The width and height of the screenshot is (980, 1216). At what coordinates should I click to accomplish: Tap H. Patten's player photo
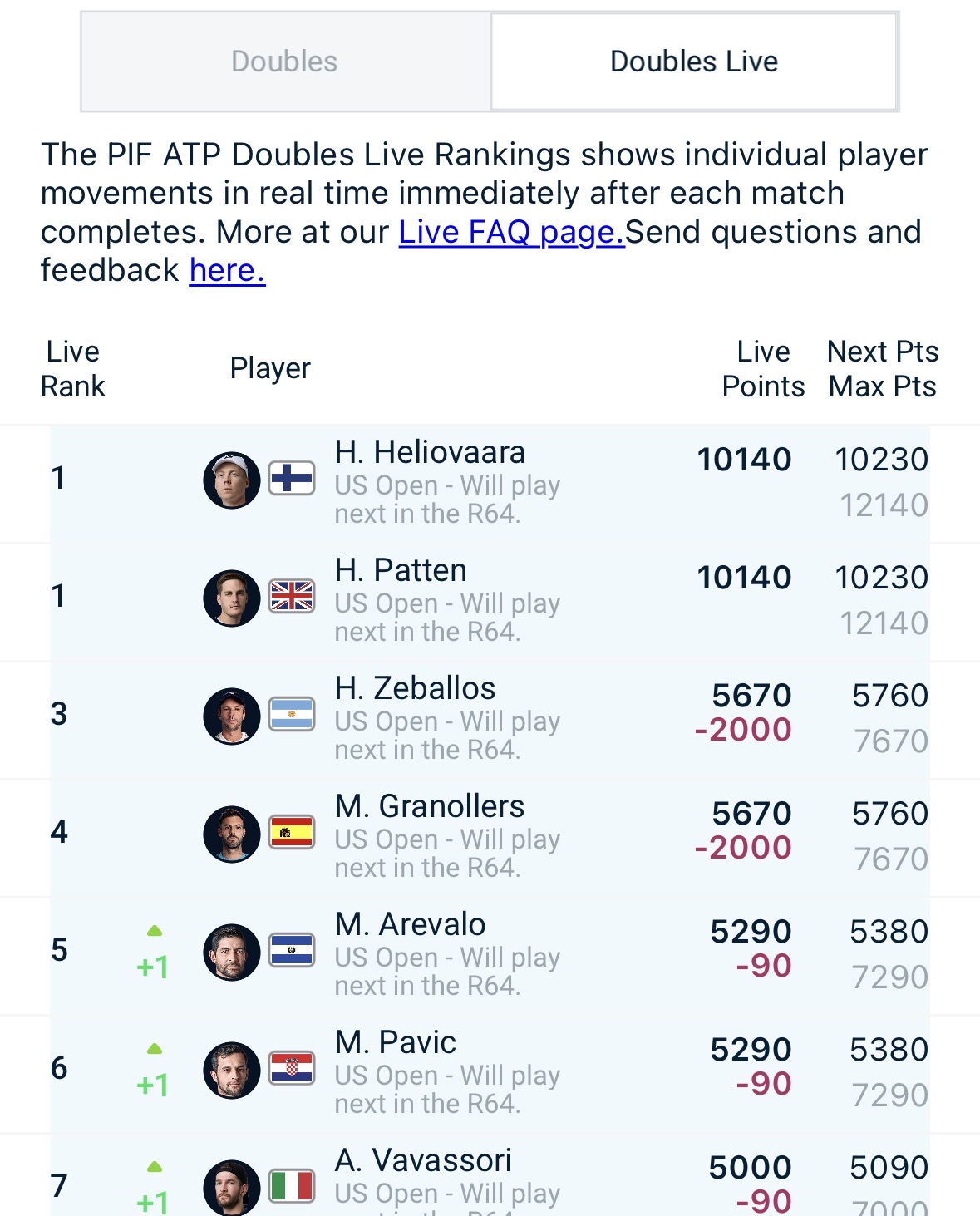(232, 598)
